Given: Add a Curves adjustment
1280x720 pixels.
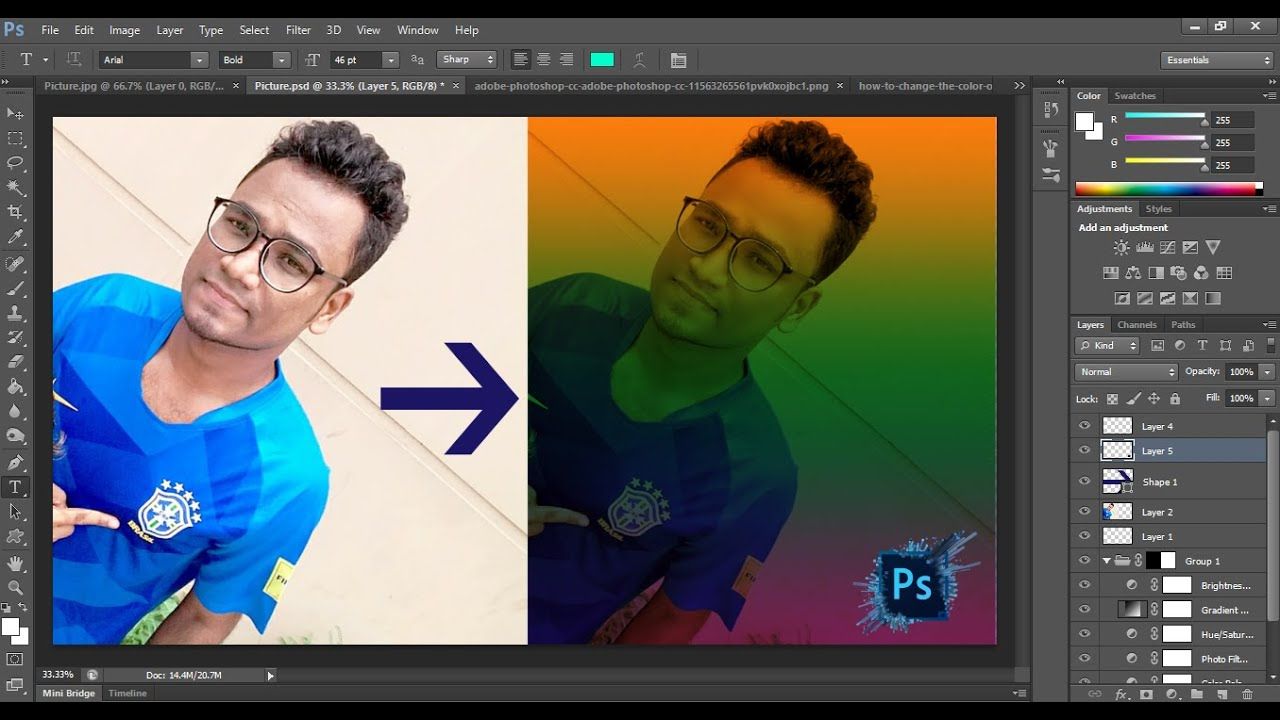Looking at the screenshot, I should (1167, 247).
